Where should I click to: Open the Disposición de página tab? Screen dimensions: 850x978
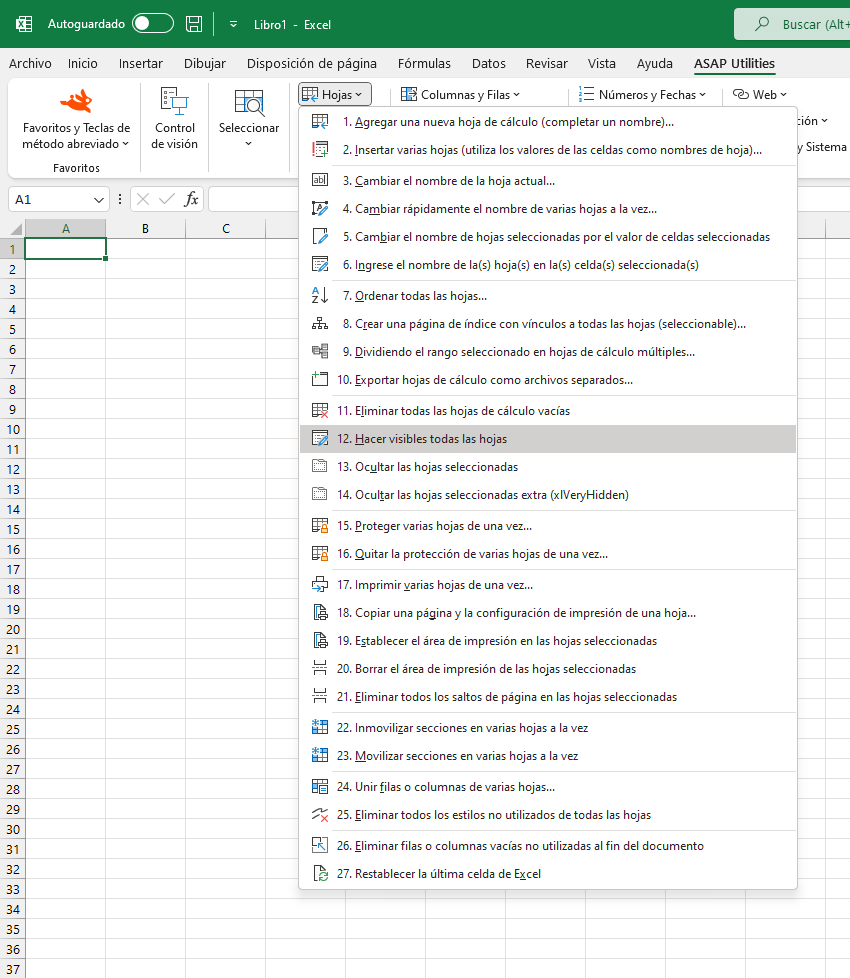[x=312, y=64]
